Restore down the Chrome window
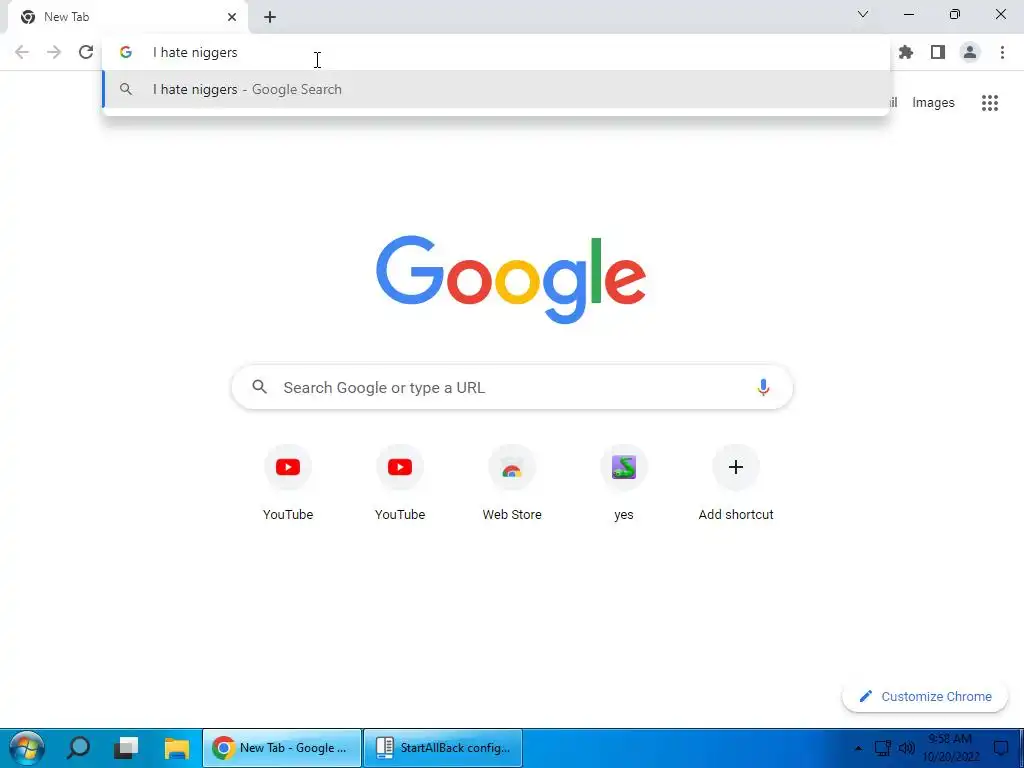This screenshot has height=768, width=1024. (x=955, y=14)
